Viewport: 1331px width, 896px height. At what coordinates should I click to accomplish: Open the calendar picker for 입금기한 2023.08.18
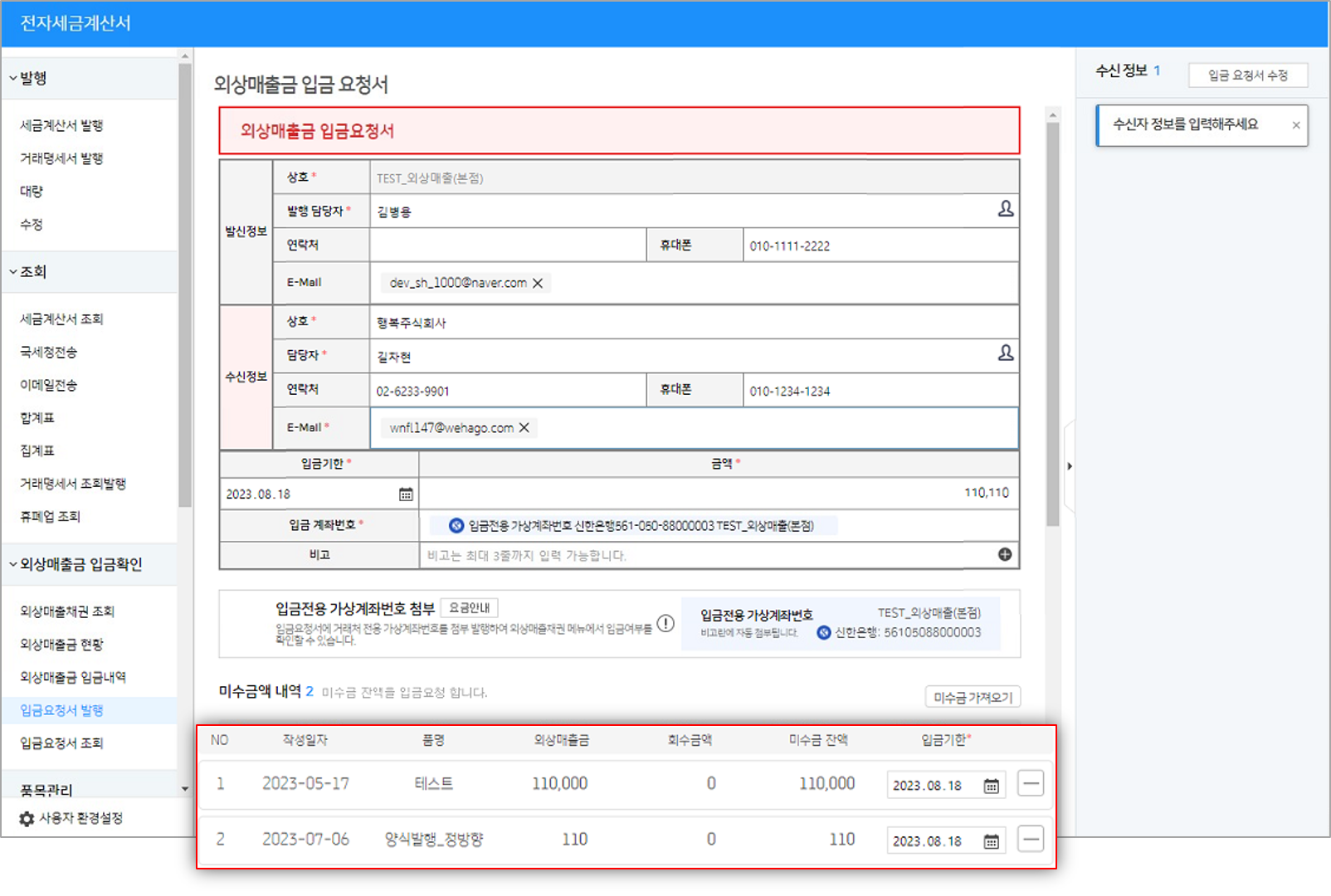[406, 492]
